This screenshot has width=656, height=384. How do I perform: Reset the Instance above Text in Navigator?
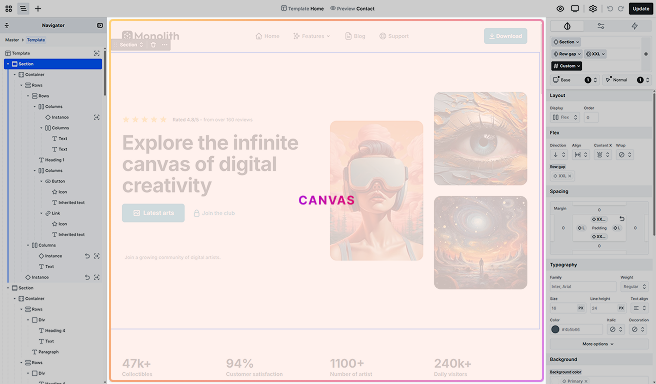tap(87, 256)
